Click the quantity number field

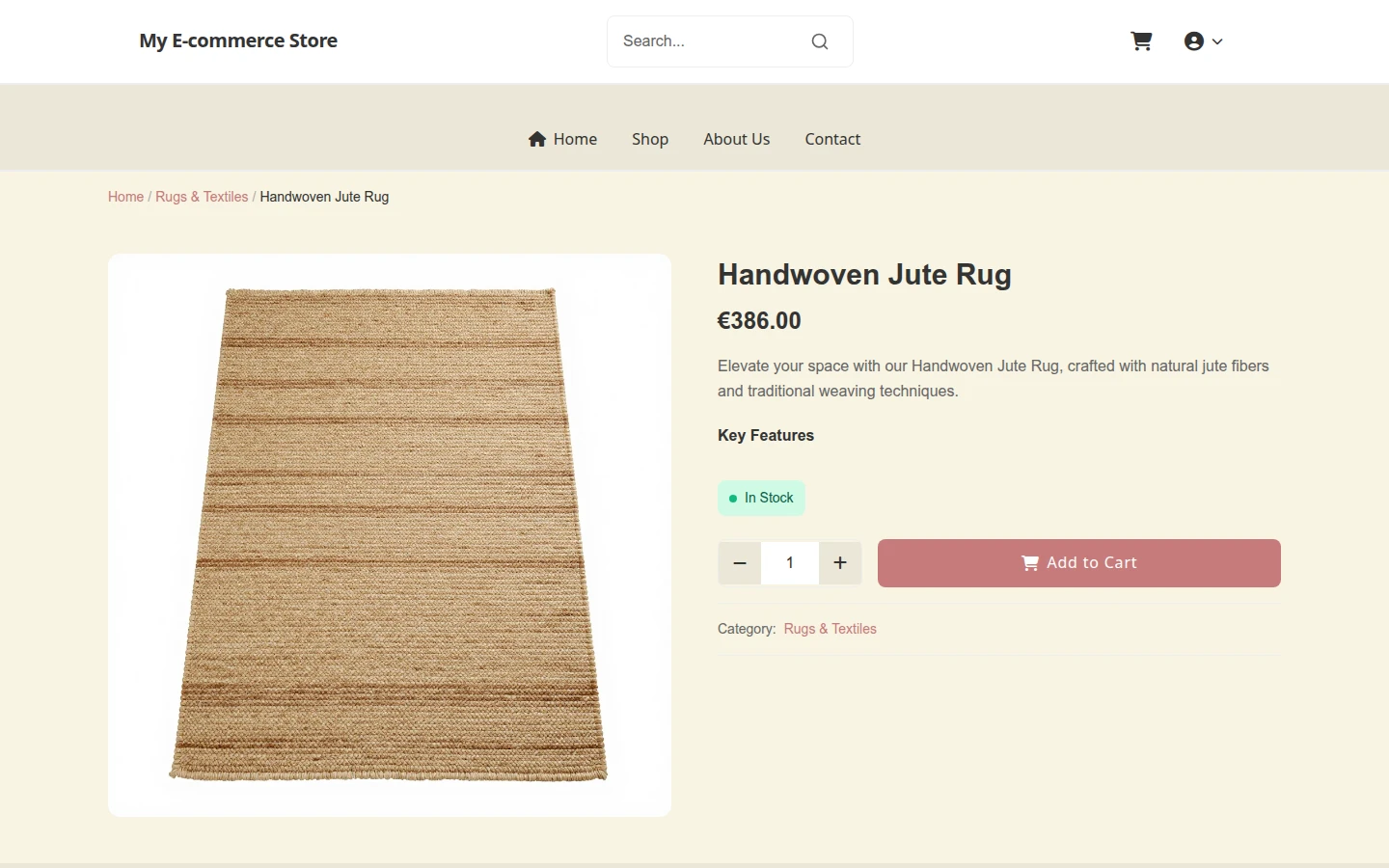click(790, 563)
